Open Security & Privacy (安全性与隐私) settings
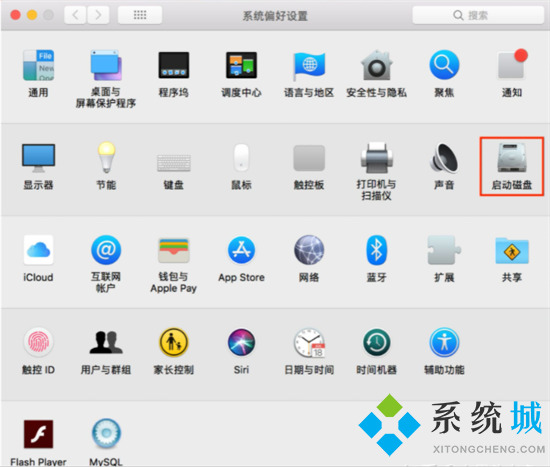550x467 pixels. click(x=376, y=74)
